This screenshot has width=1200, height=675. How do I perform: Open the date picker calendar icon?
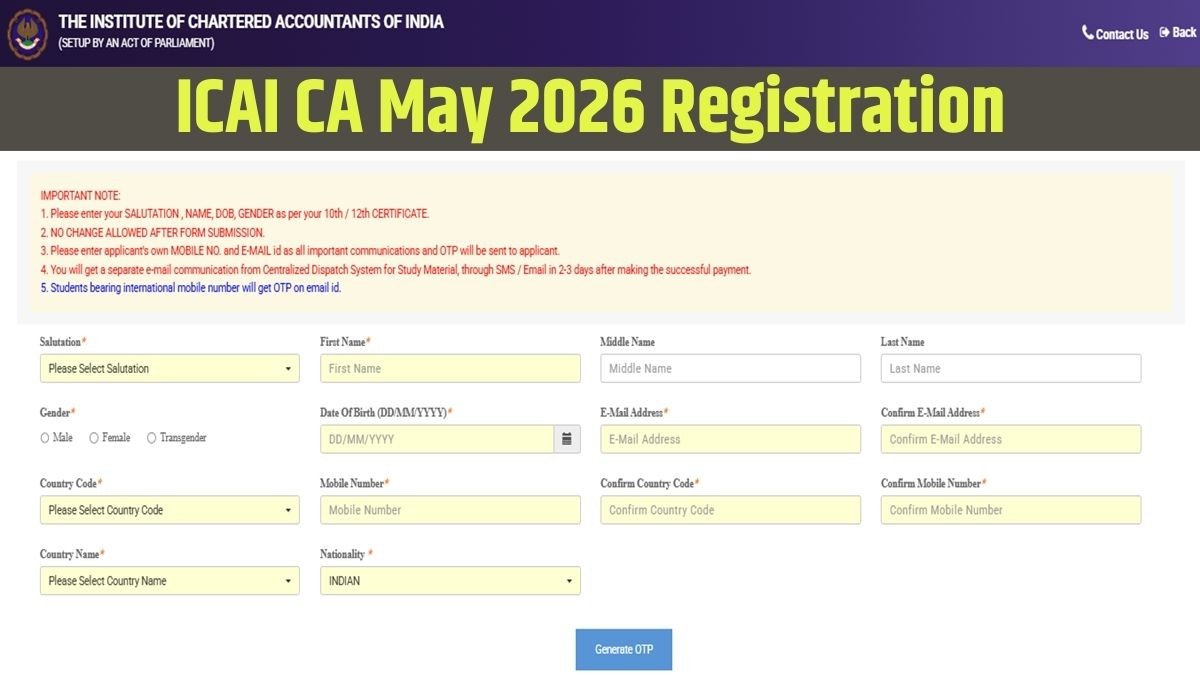pos(567,439)
